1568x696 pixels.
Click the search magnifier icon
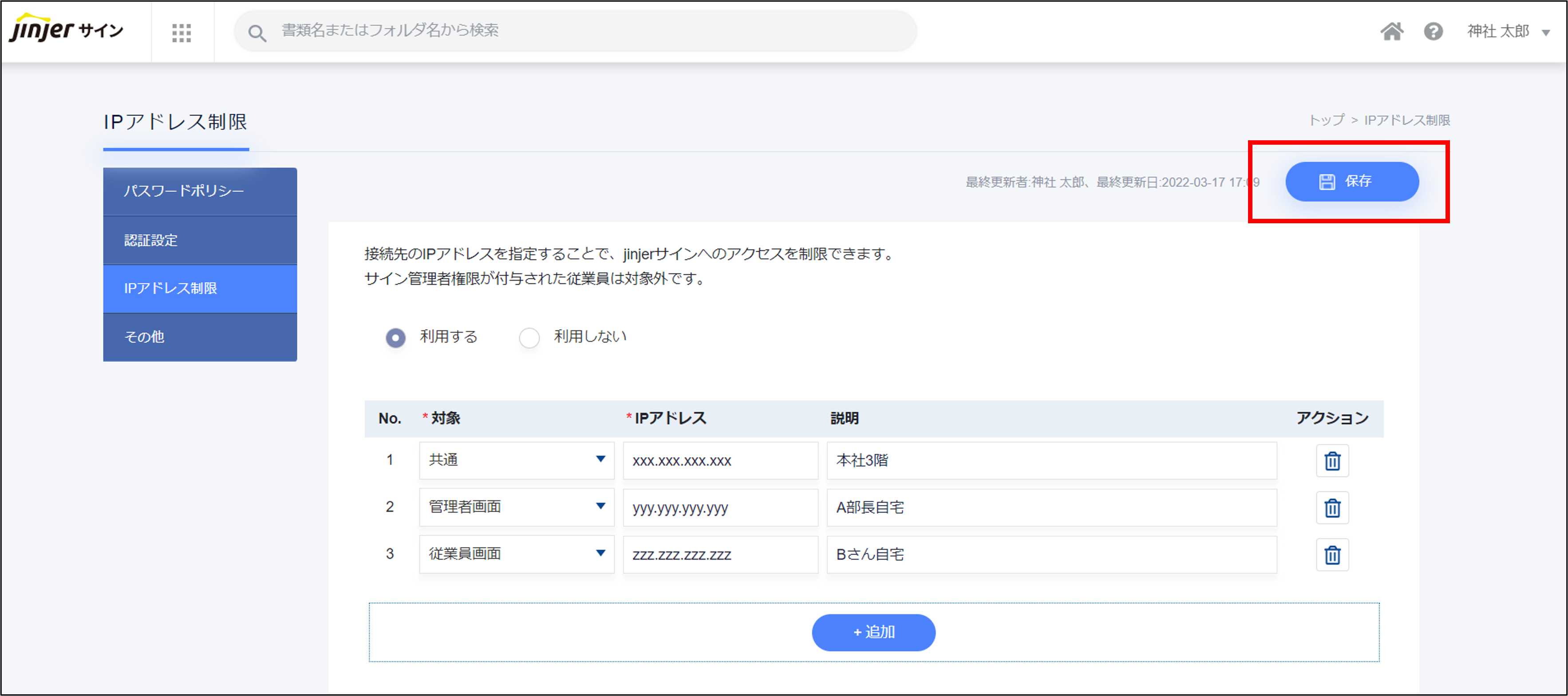[257, 33]
